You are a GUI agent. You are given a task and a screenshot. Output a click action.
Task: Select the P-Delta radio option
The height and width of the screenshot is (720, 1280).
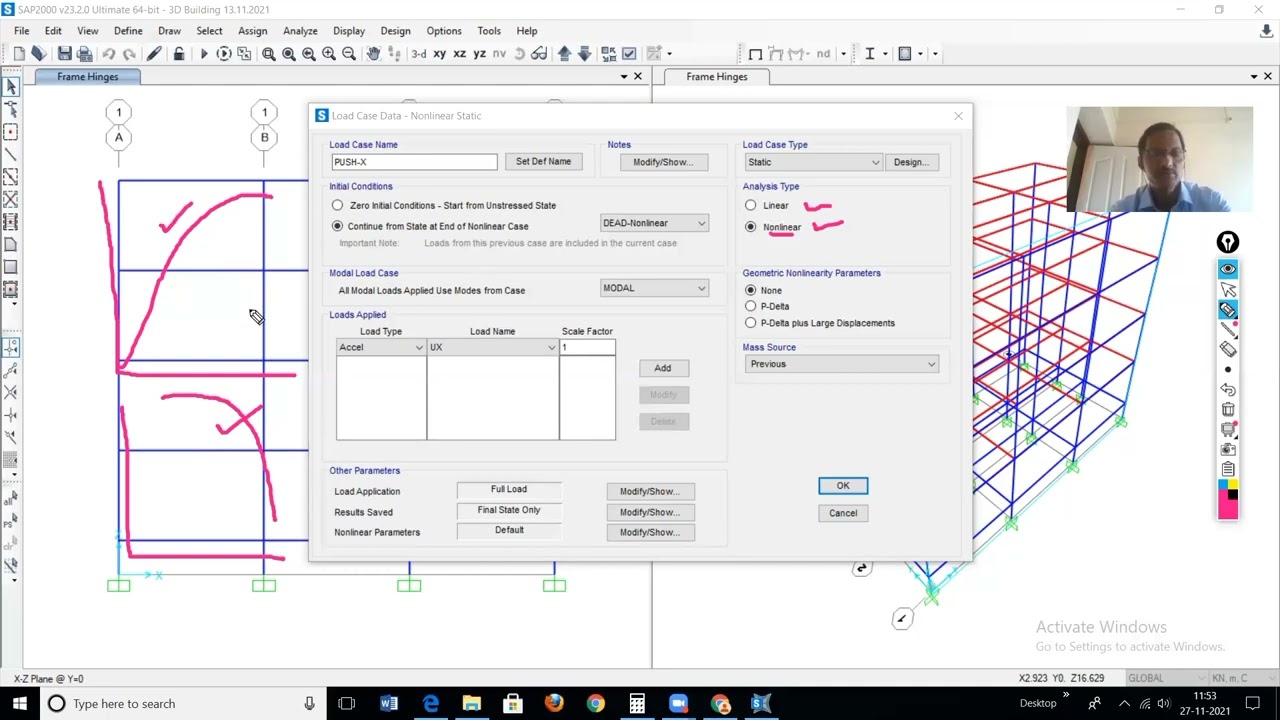(x=751, y=306)
